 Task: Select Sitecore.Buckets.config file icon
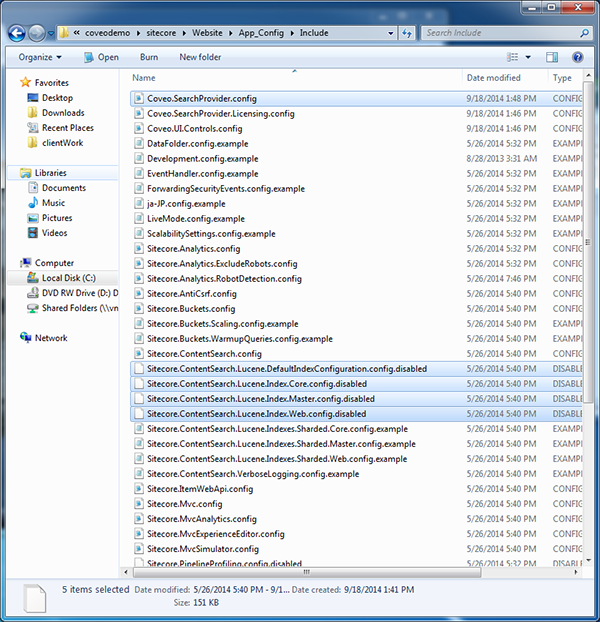[x=138, y=309]
